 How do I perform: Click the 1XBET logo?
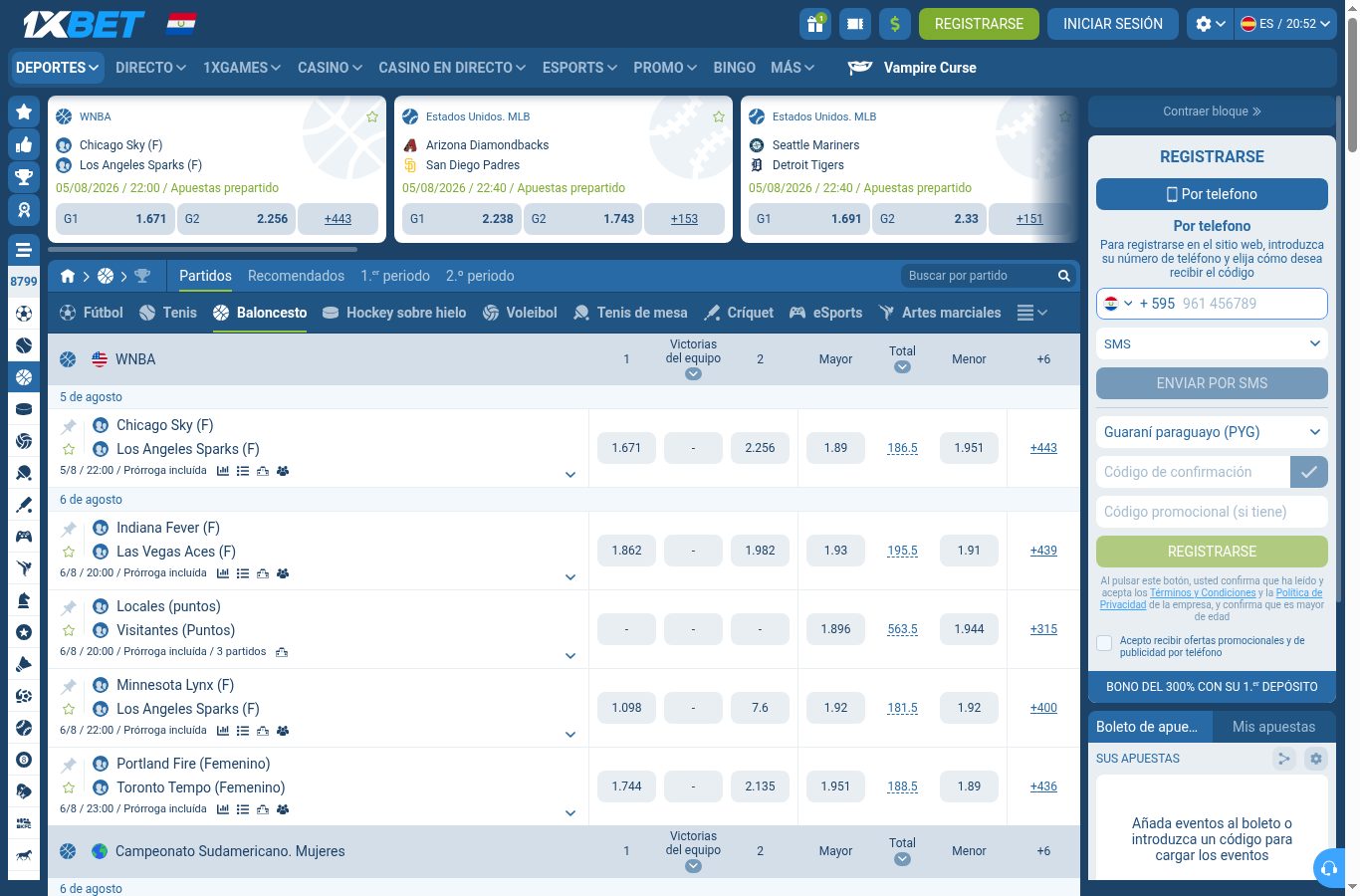[84, 24]
